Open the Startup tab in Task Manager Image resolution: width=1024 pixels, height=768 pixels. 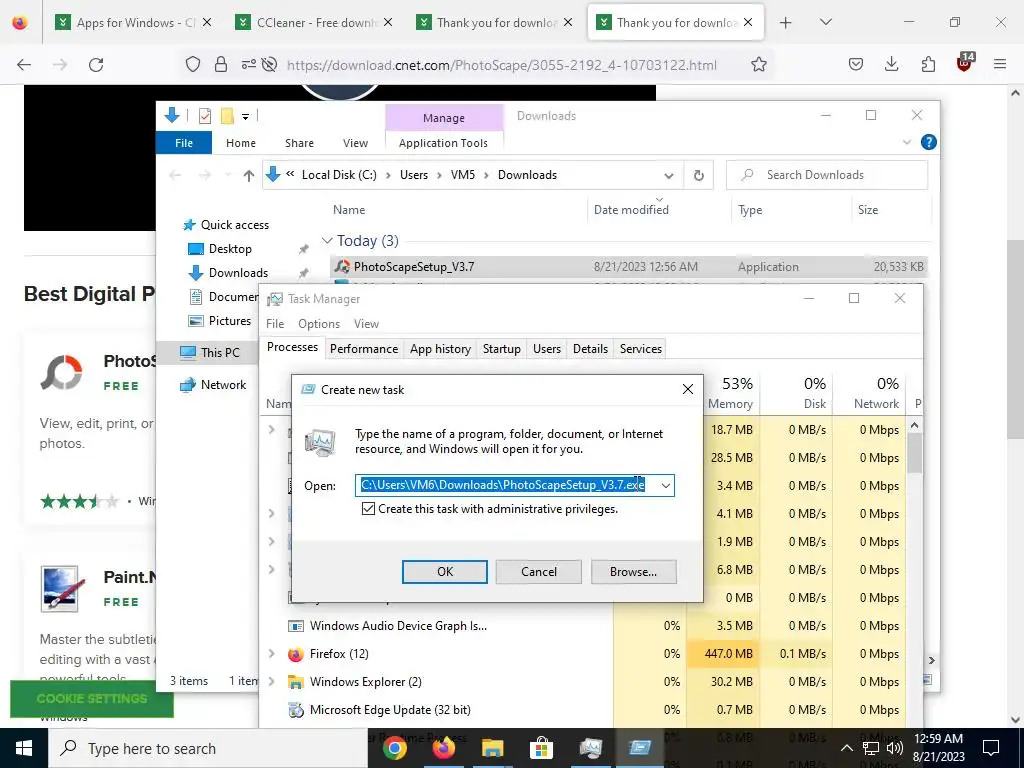tap(502, 349)
